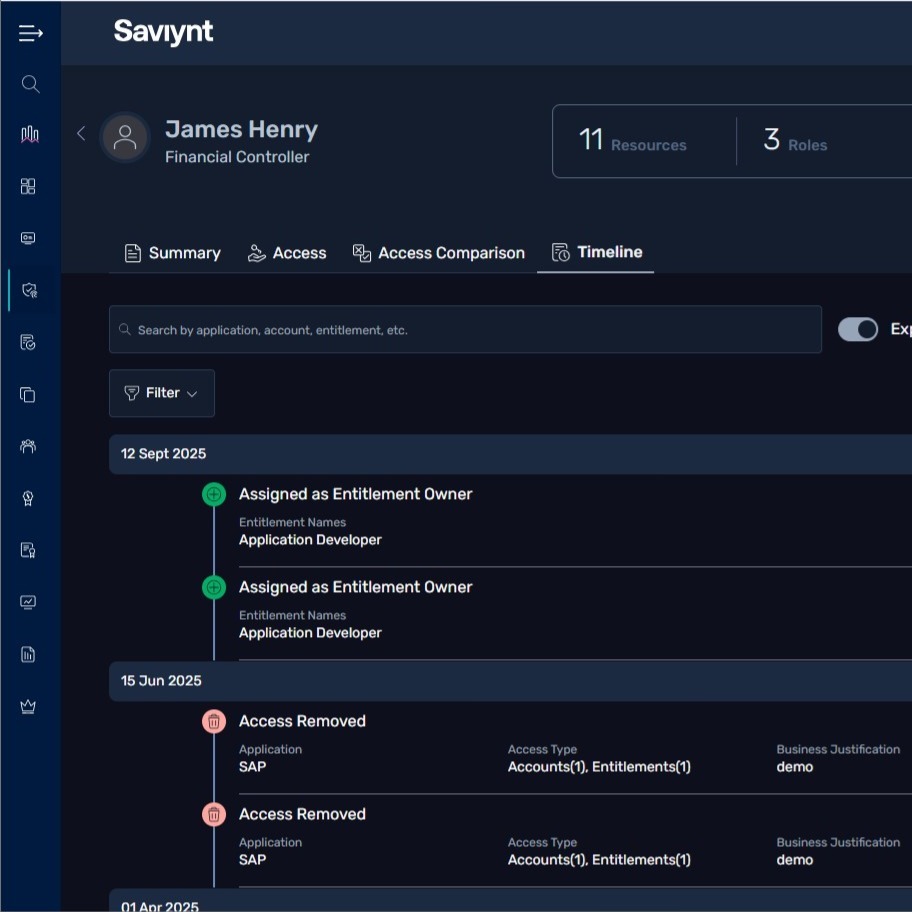Screen dimensions: 912x912
Task: Open the Filter dropdown chevron
Action: click(x=192, y=394)
